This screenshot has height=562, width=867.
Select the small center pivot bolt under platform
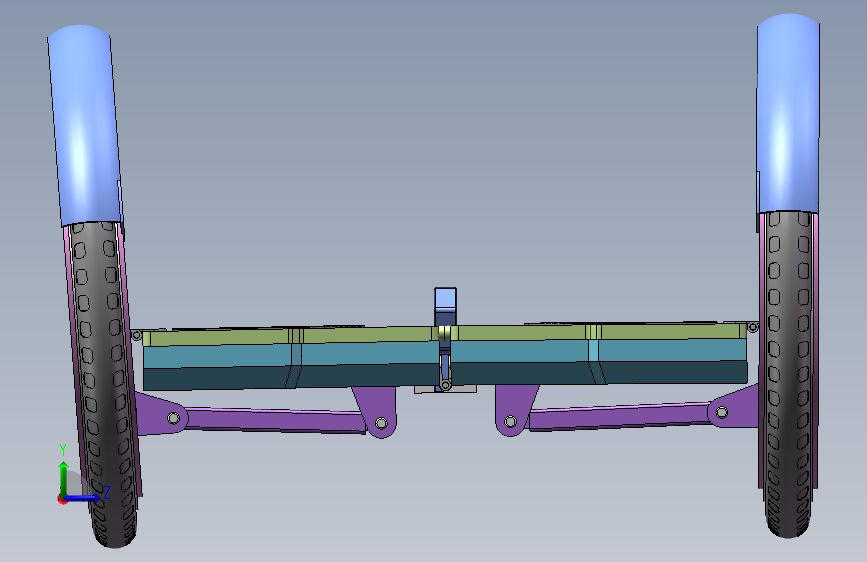click(x=445, y=385)
